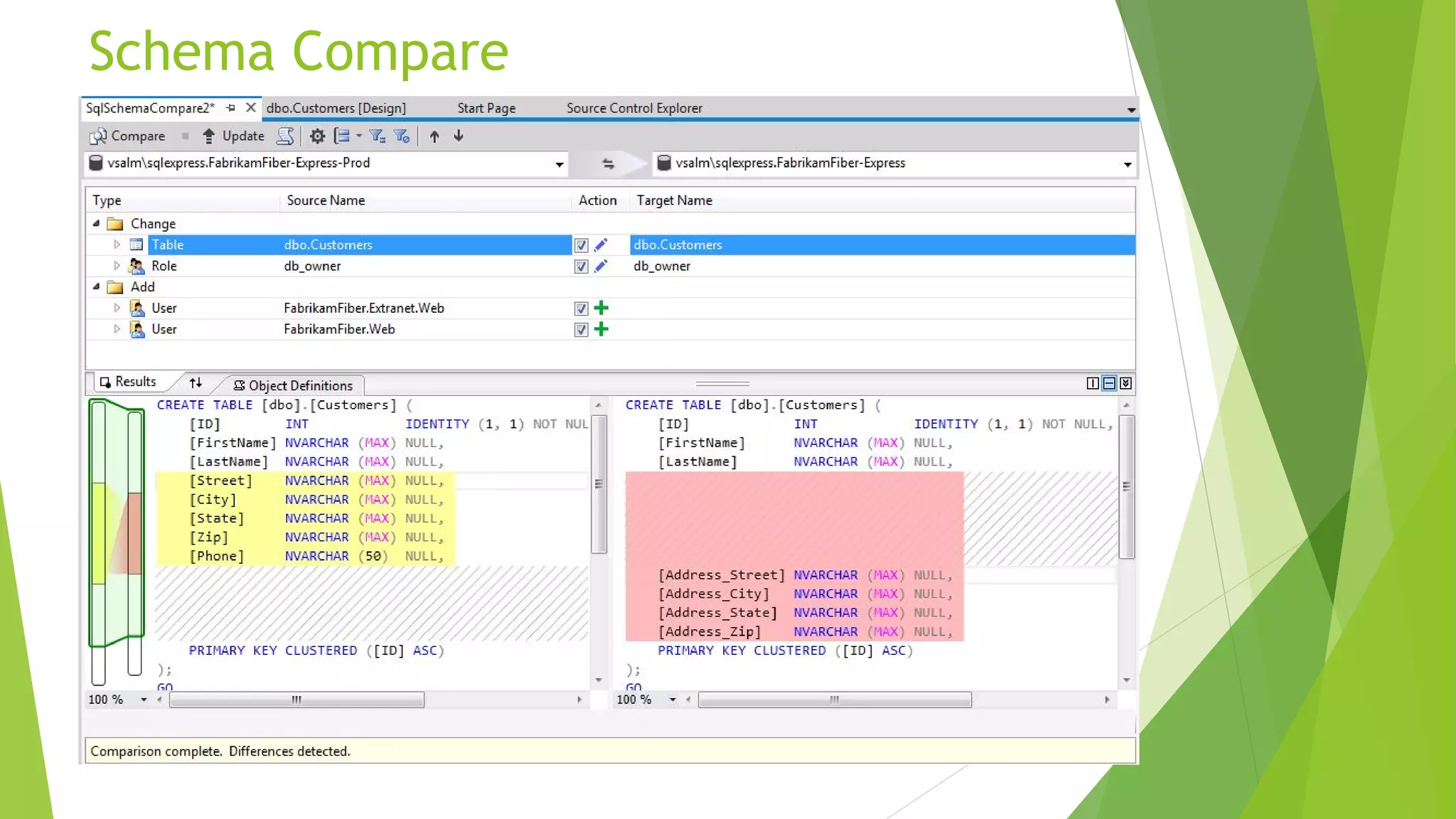This screenshot has width=1456, height=819.
Task: Click right pane horizontal scrollbar thumb
Action: pyautogui.click(x=835, y=700)
